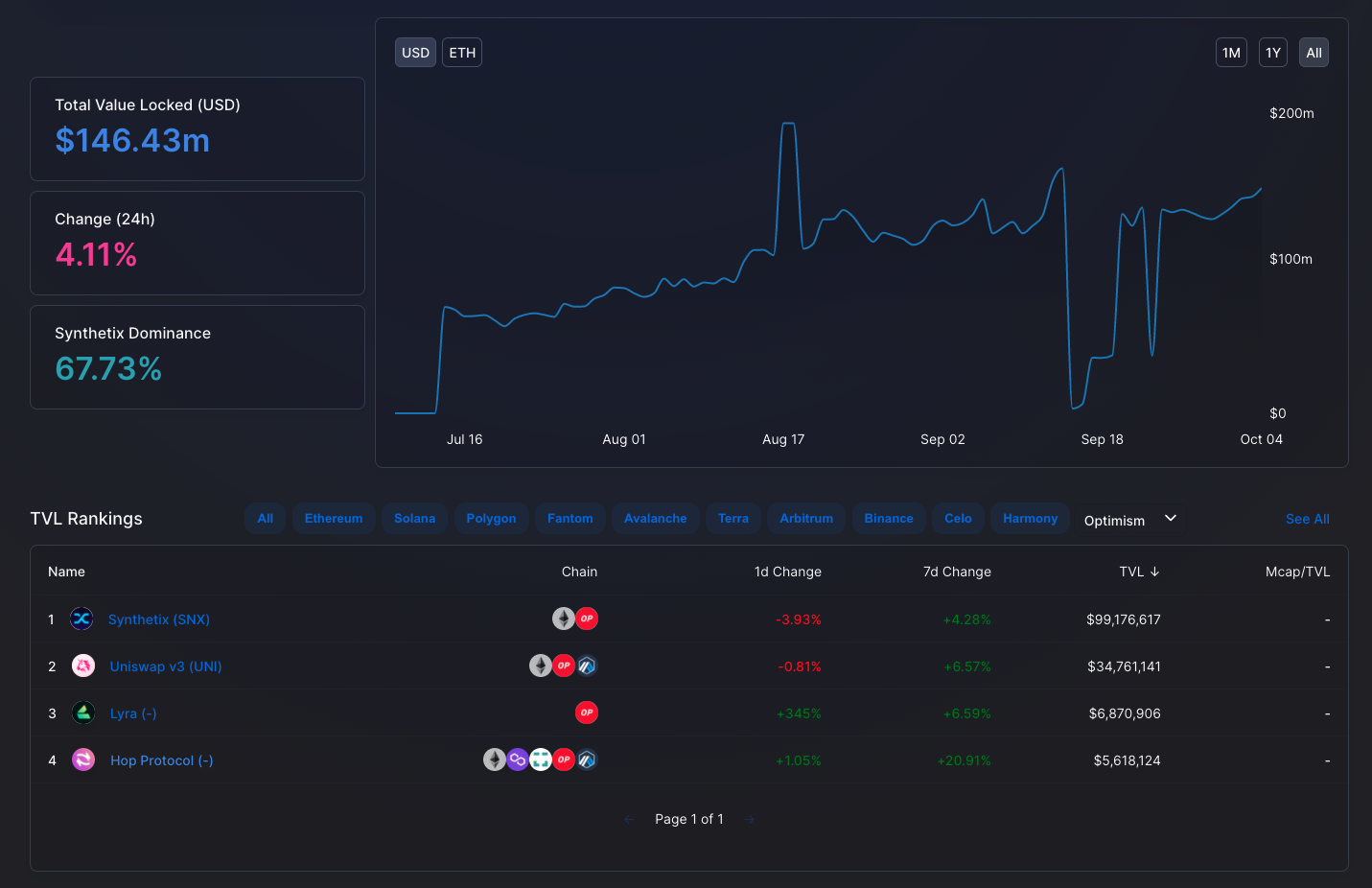Click the Synthetix TVL value $99,176,617
Image resolution: width=1372 pixels, height=888 pixels.
[x=1124, y=619]
